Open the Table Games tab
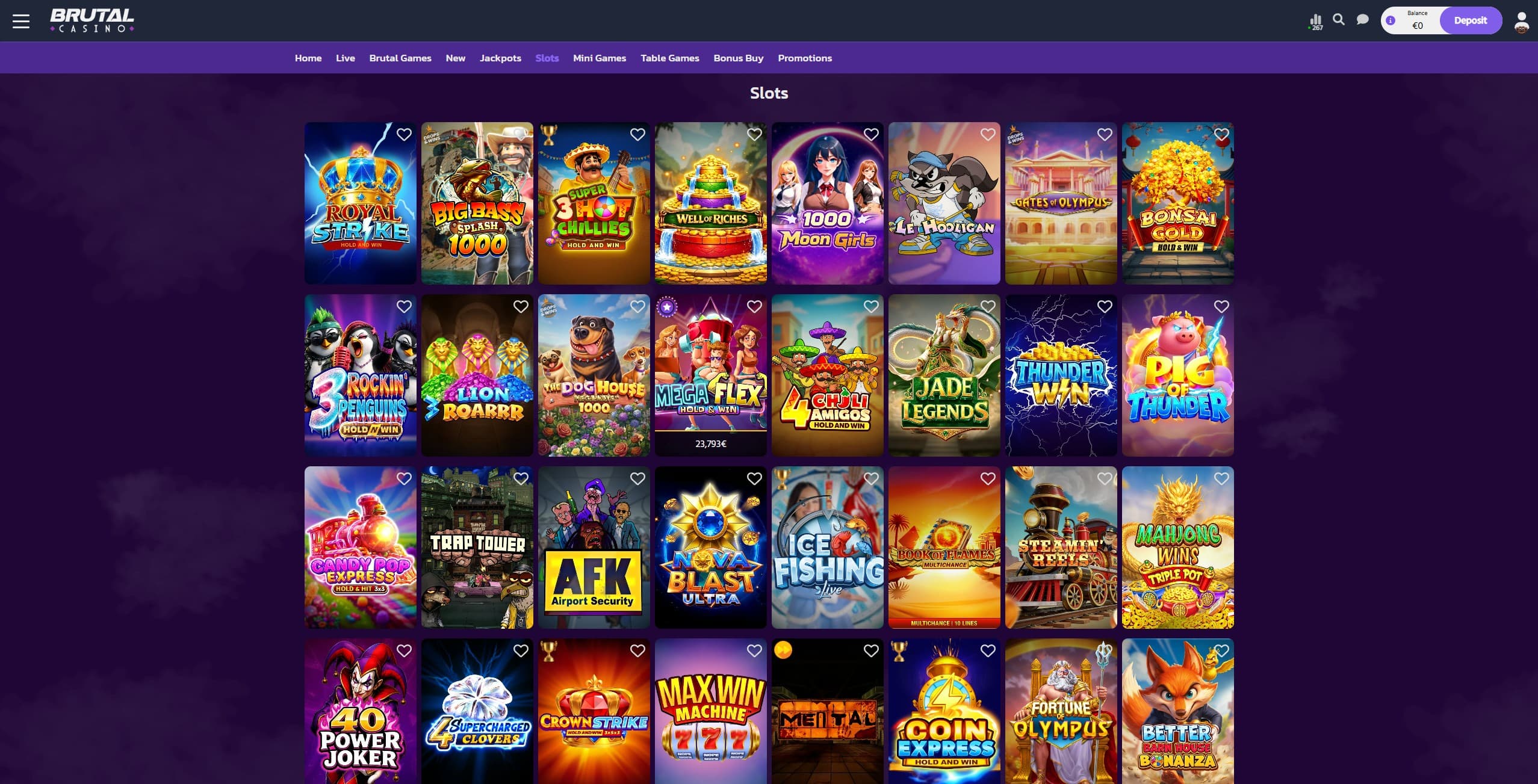Screen dimensions: 1538x784 (x=670, y=58)
